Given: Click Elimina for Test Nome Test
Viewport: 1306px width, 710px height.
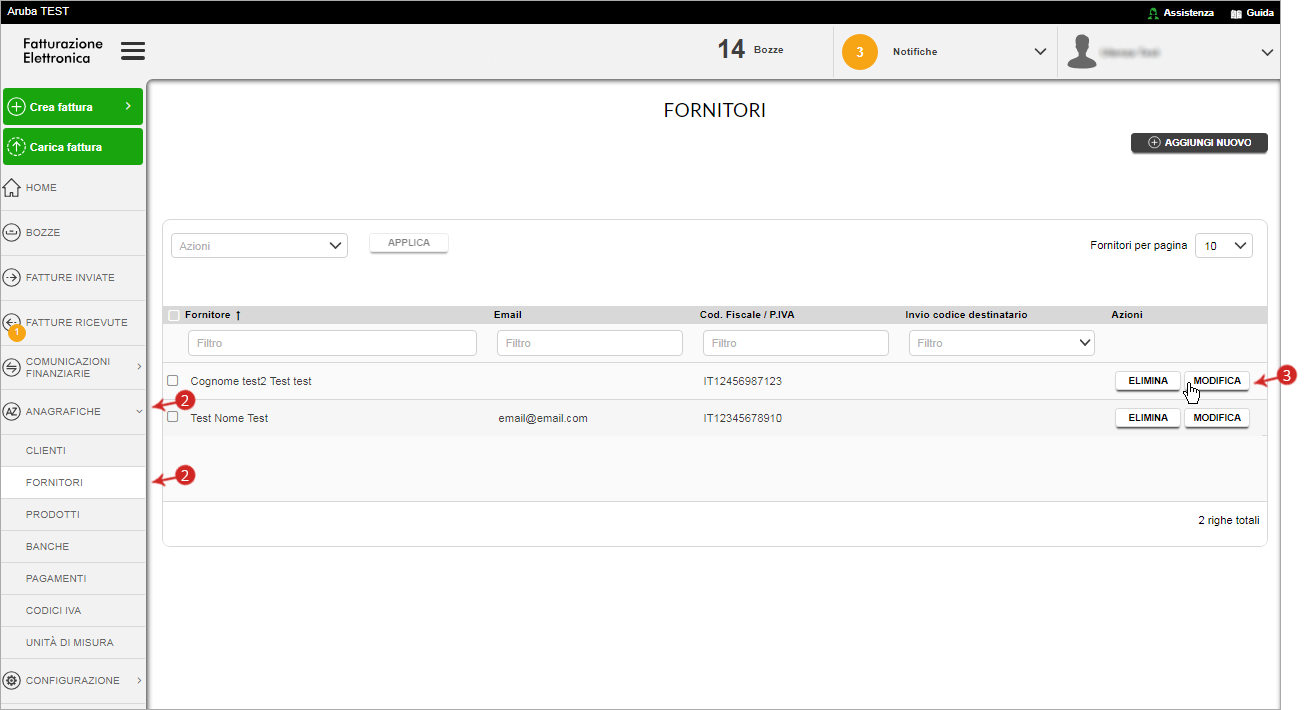Looking at the screenshot, I should pos(1148,418).
